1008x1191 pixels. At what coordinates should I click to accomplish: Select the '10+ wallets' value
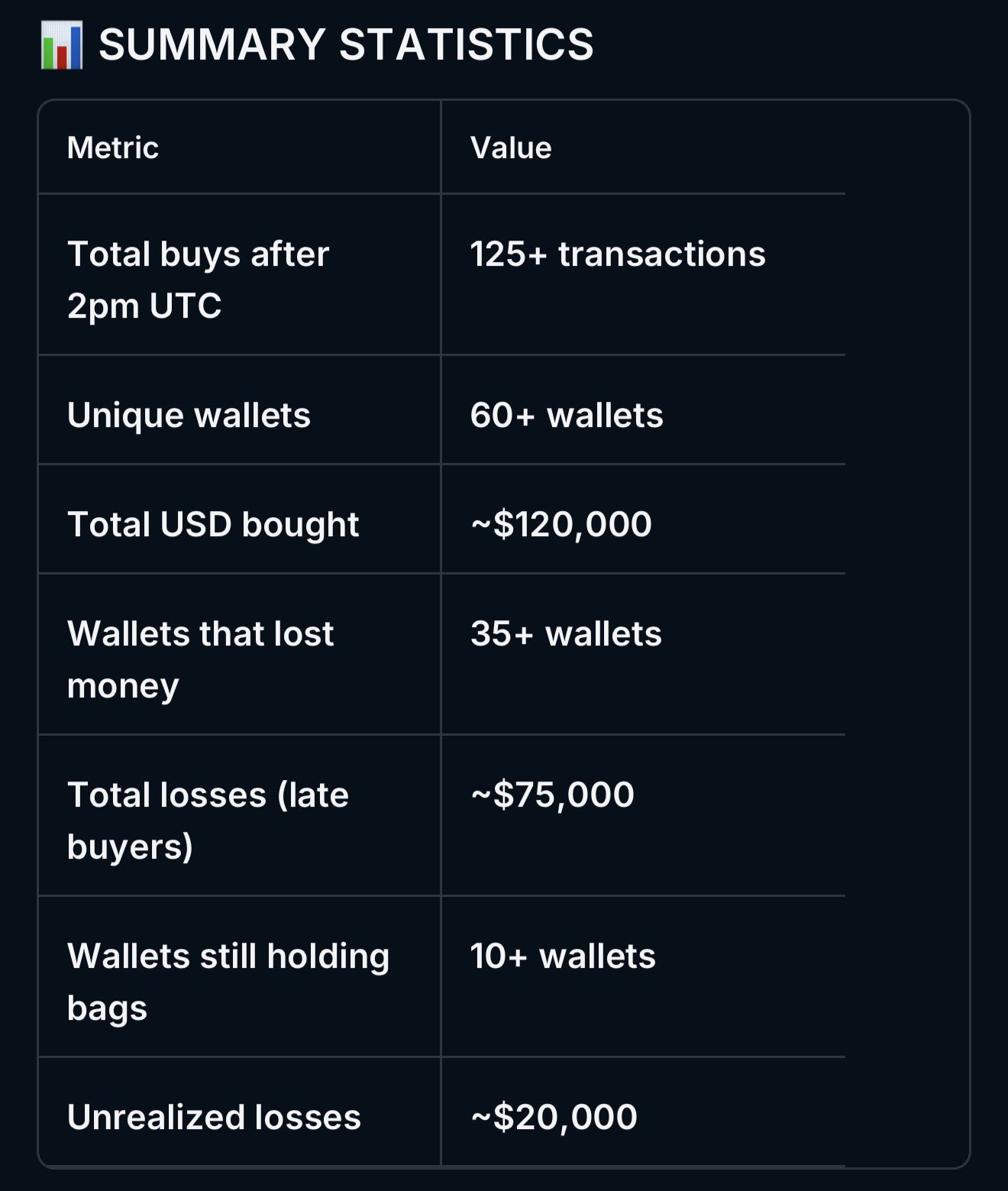coord(562,956)
